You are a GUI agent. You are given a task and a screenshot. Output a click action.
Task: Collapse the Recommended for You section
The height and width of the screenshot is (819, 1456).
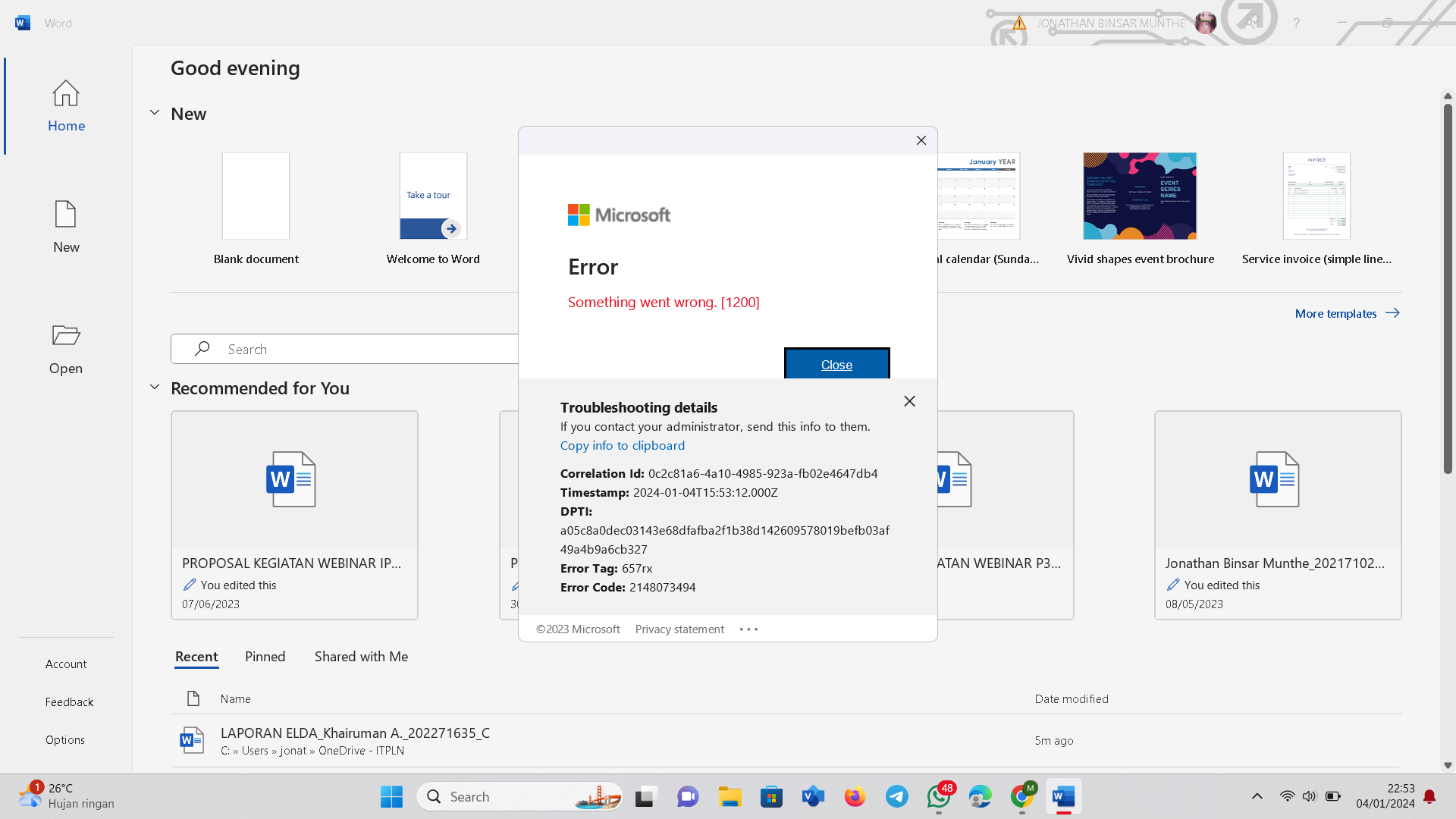click(x=155, y=387)
